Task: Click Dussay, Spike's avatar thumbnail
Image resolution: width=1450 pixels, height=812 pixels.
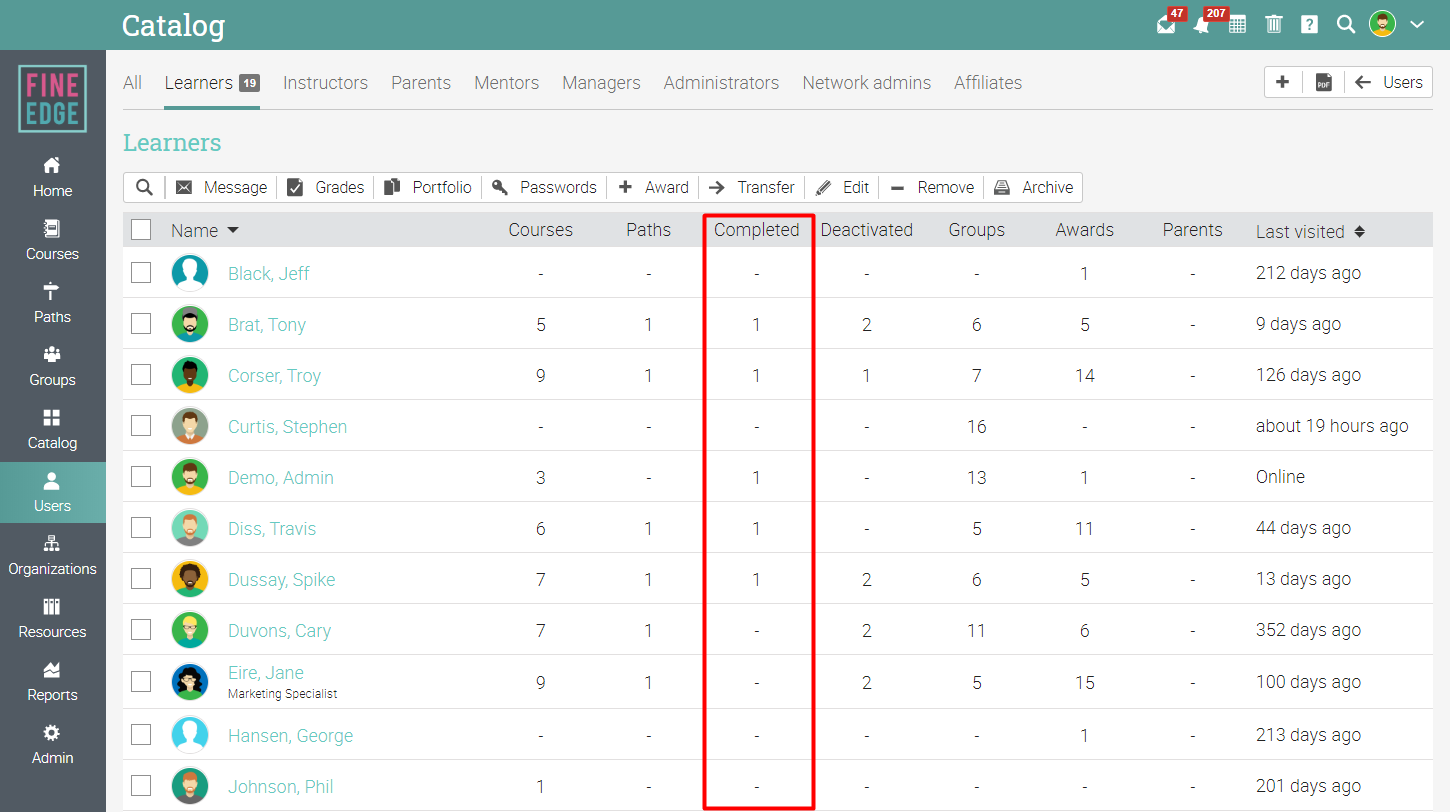Action: pyautogui.click(x=190, y=579)
